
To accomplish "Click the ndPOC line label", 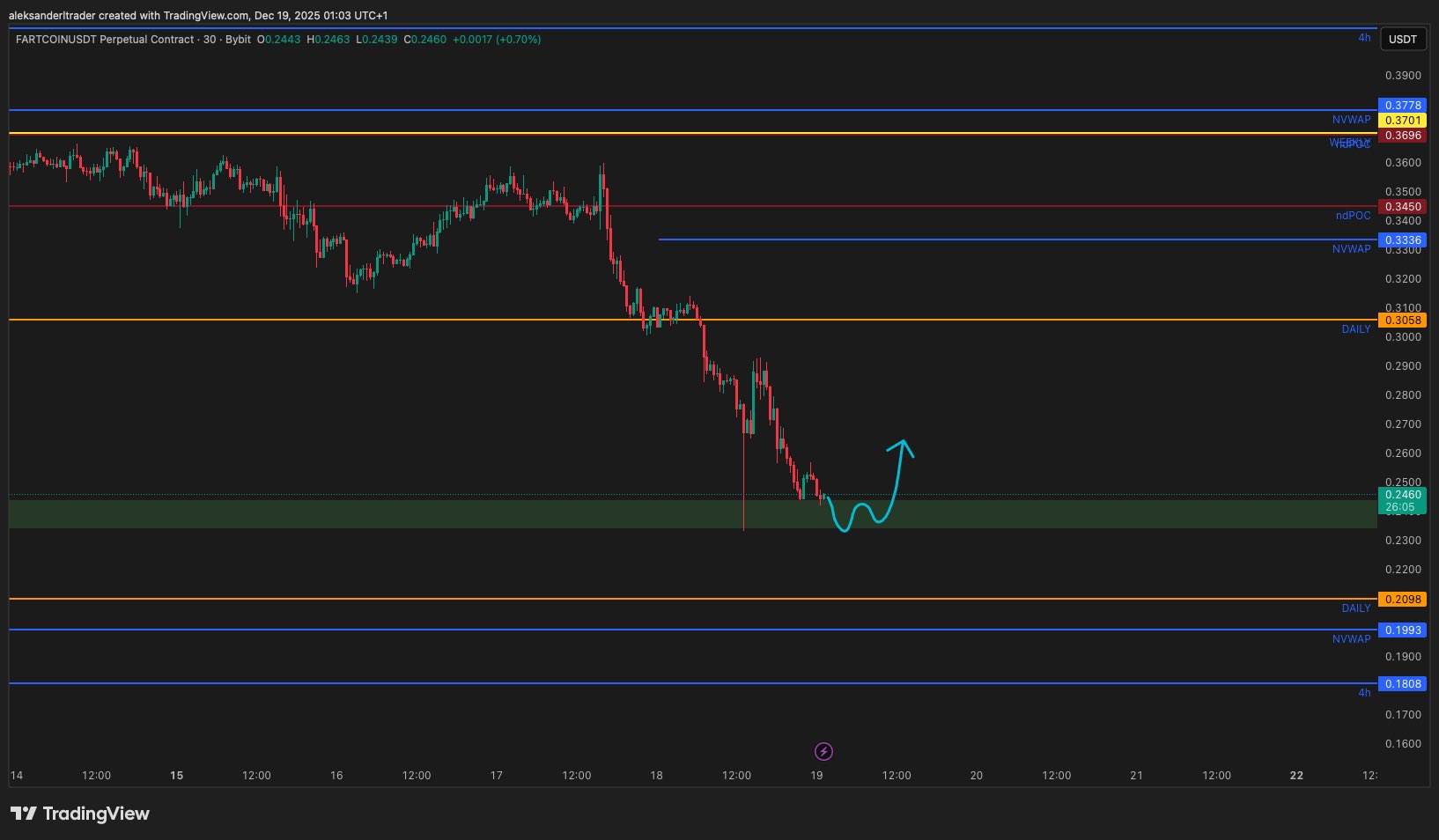I will click(1353, 216).
